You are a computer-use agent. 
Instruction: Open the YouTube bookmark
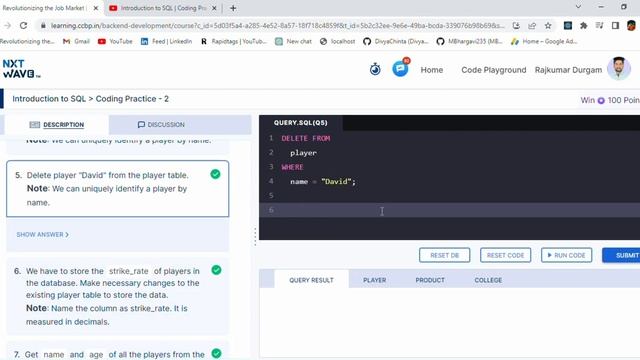pyautogui.click(x=115, y=41)
